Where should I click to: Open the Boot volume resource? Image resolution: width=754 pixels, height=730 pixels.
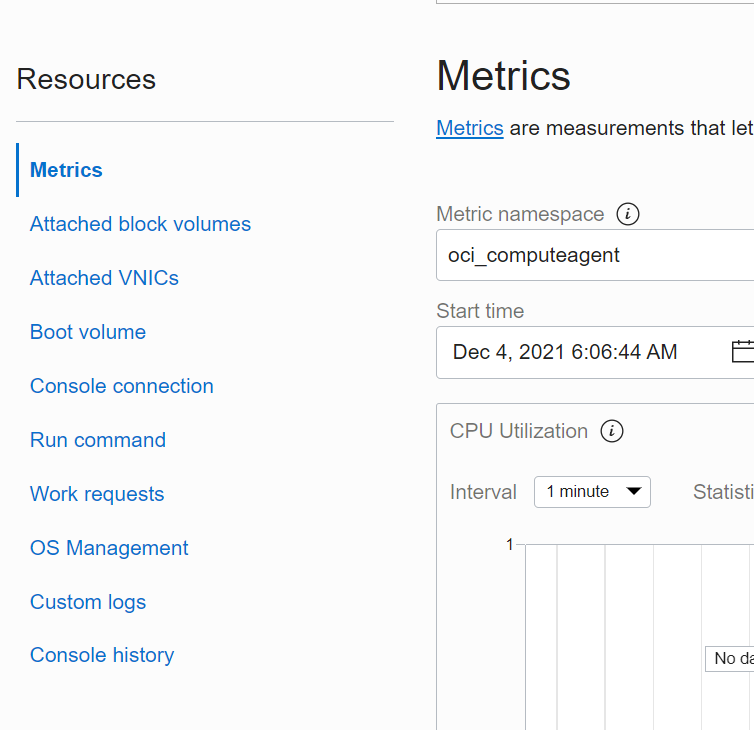click(88, 332)
